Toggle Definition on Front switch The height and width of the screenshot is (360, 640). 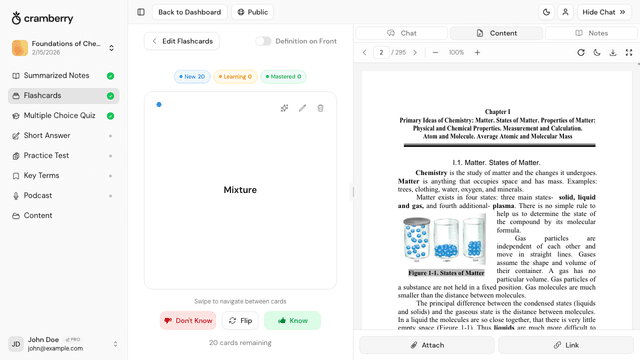click(x=263, y=41)
